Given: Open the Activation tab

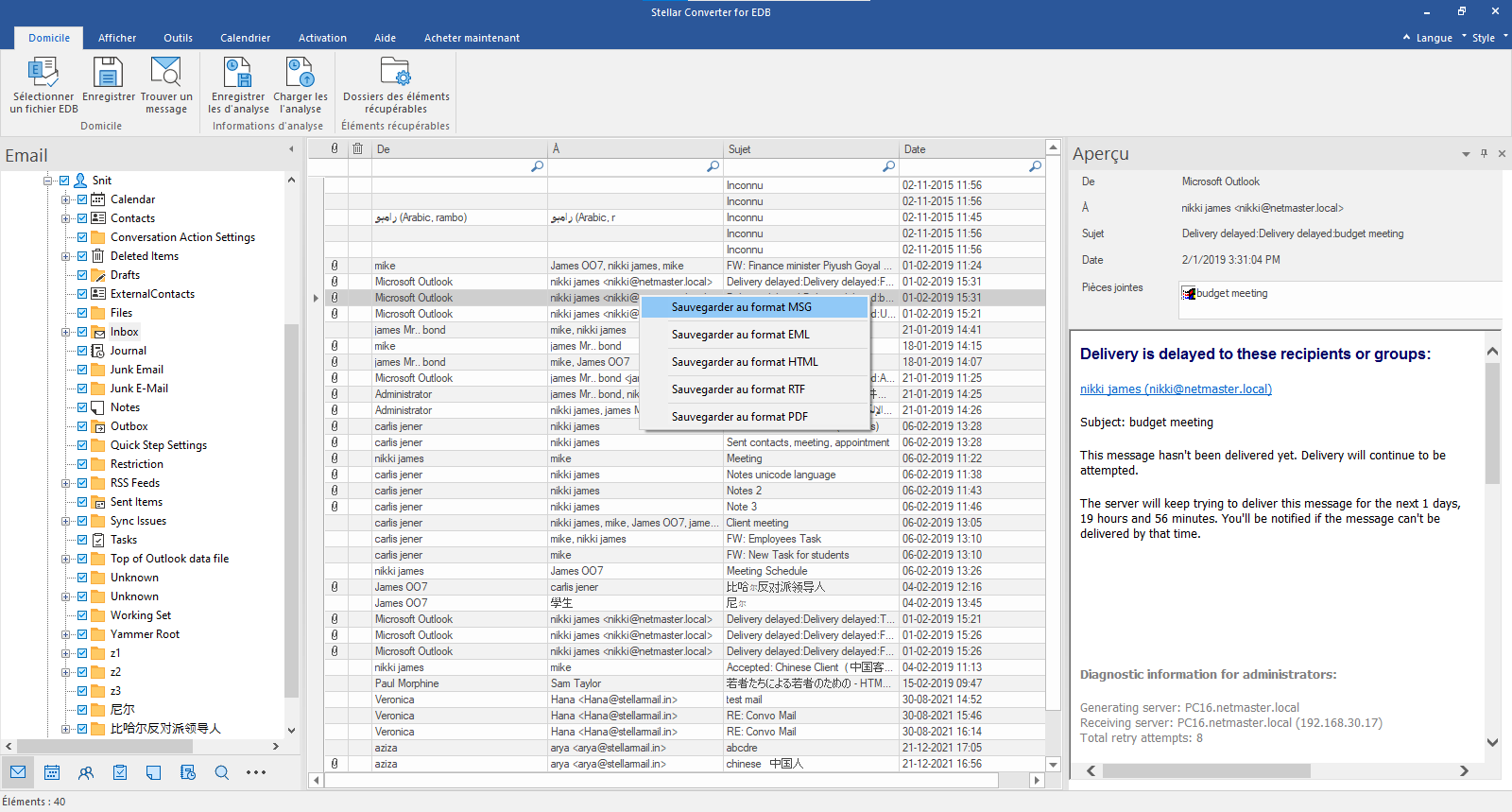Looking at the screenshot, I should tap(322, 38).
